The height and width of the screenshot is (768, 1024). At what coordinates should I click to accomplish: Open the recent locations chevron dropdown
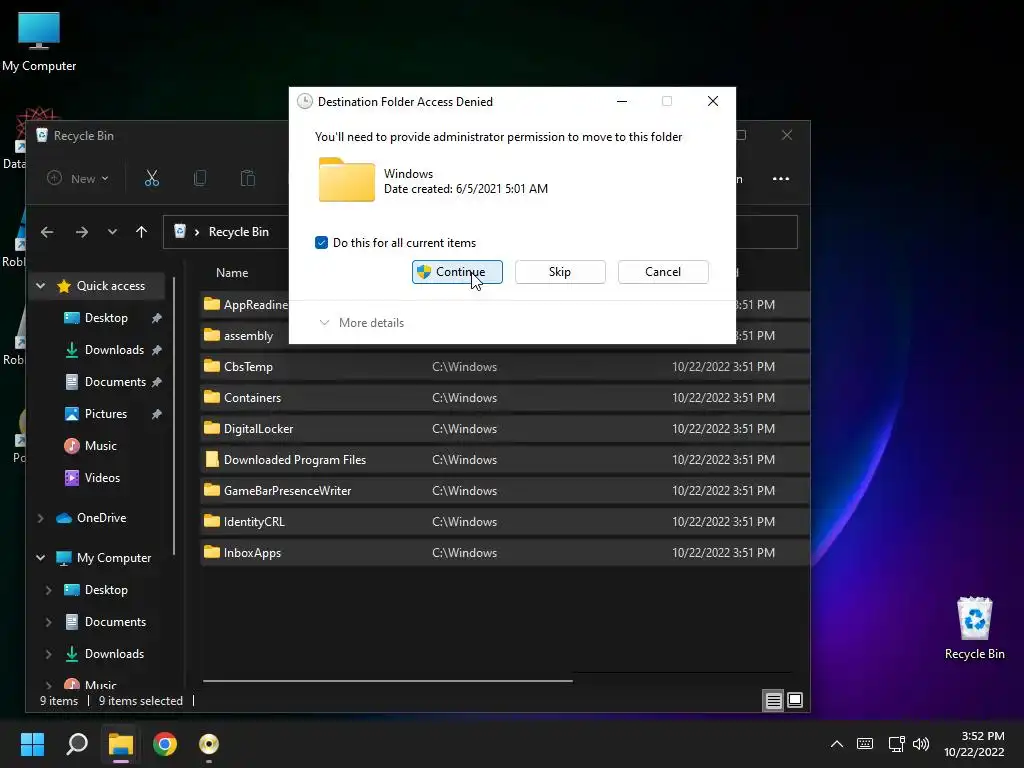pos(112,232)
